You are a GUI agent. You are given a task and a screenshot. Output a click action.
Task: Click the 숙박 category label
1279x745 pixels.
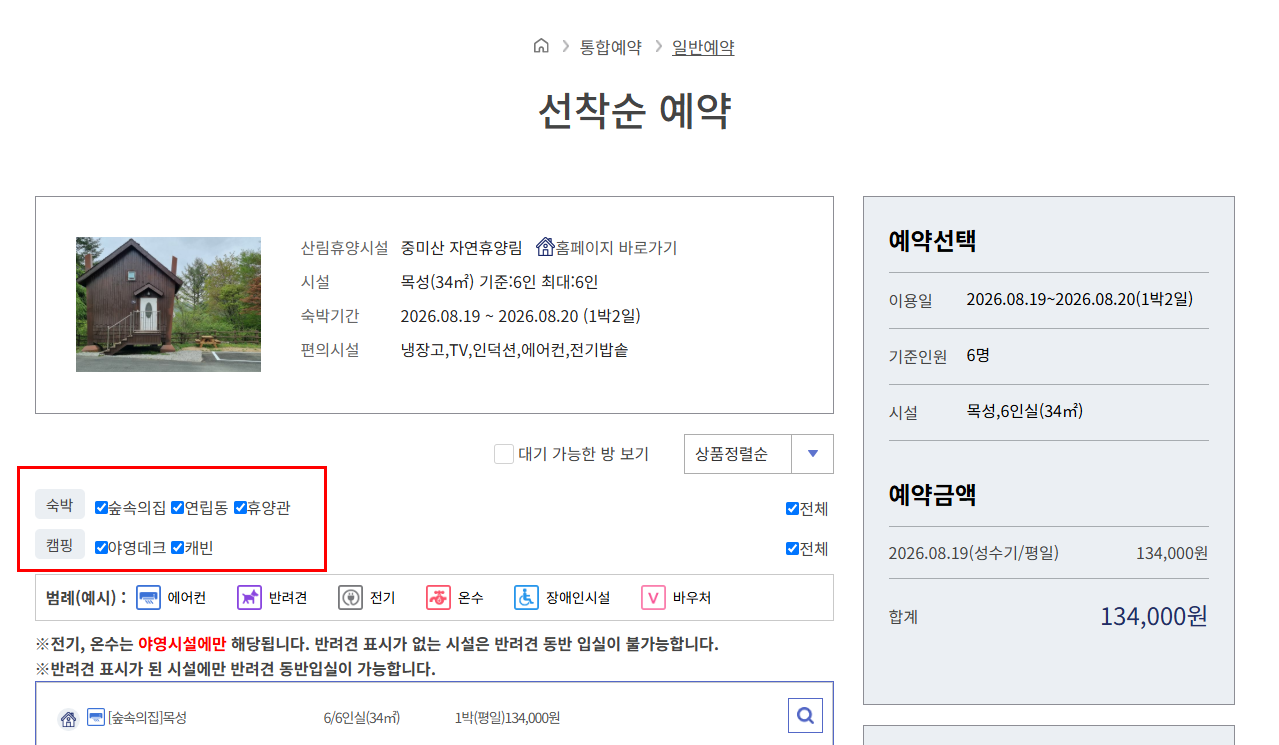60,505
